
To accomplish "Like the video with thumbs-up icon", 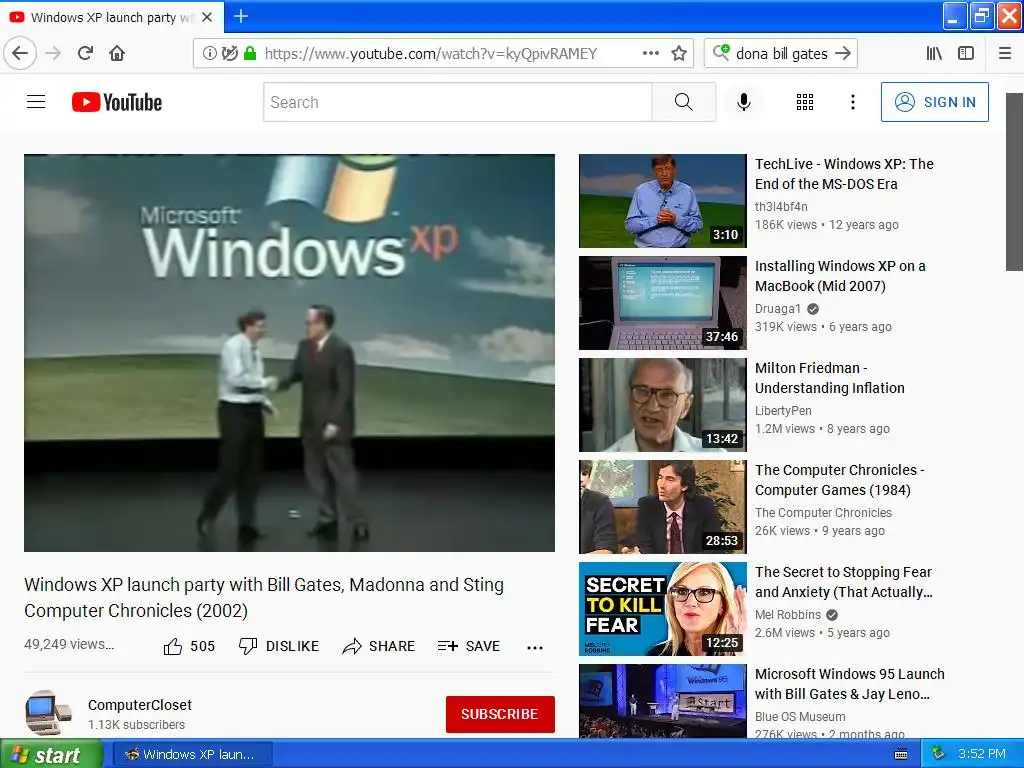I will (173, 646).
